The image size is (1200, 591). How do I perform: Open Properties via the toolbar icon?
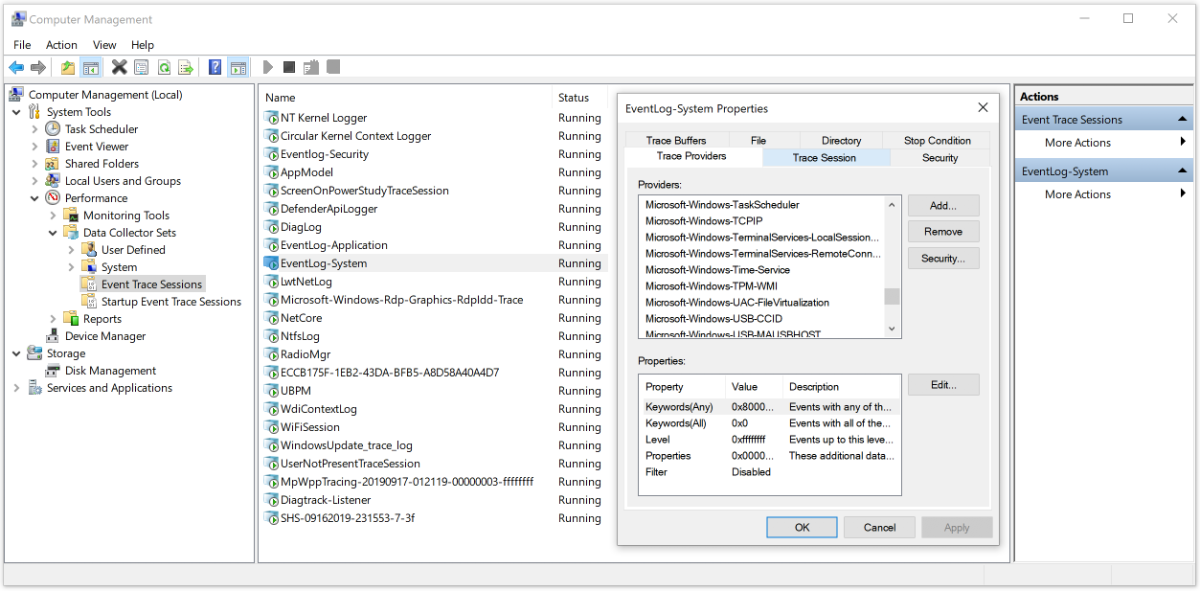[141, 67]
